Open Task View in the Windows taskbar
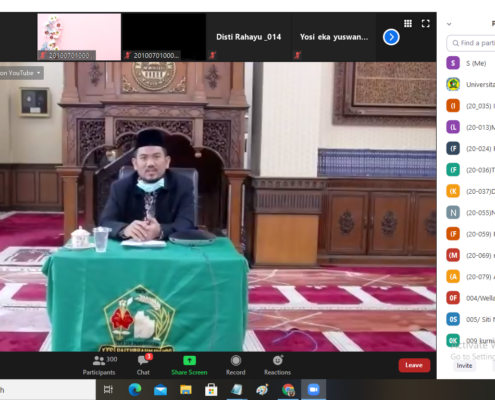The image size is (495, 400). click(108, 389)
